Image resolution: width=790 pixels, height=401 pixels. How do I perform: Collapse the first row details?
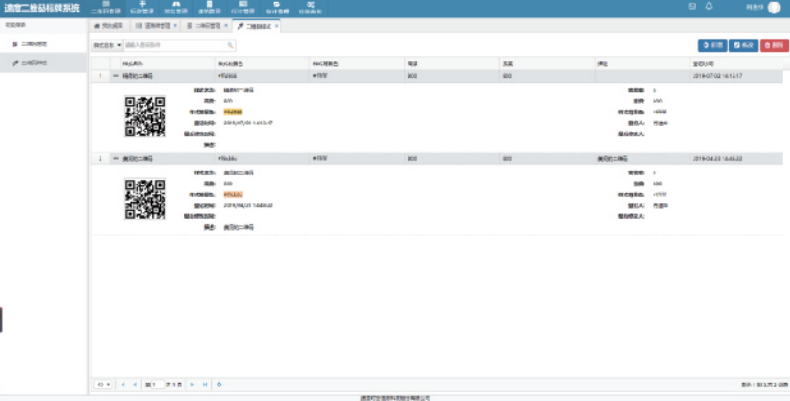(x=115, y=76)
